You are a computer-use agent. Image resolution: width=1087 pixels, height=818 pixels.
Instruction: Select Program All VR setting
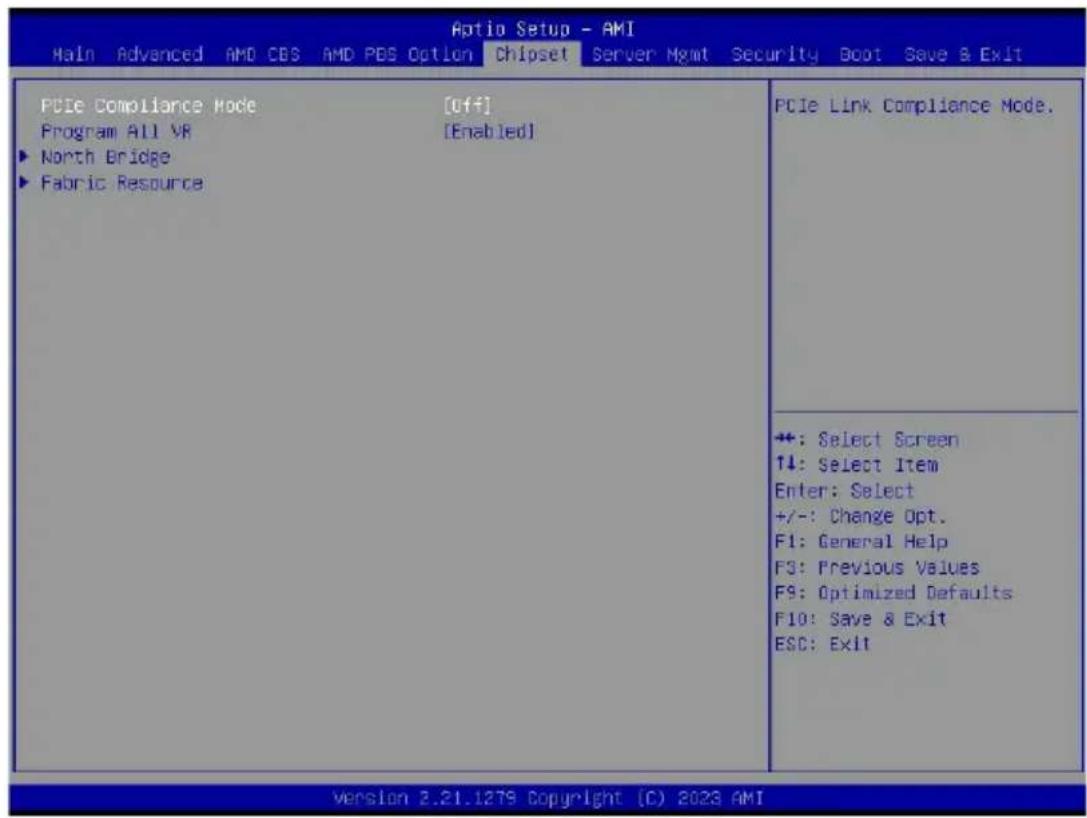click(x=116, y=131)
